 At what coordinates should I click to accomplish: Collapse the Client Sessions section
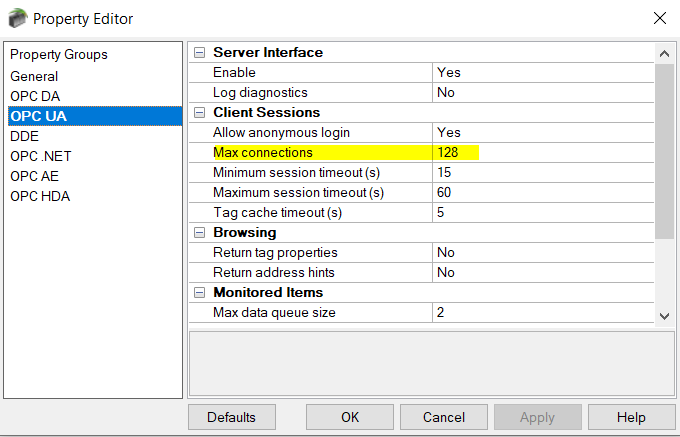(x=199, y=113)
